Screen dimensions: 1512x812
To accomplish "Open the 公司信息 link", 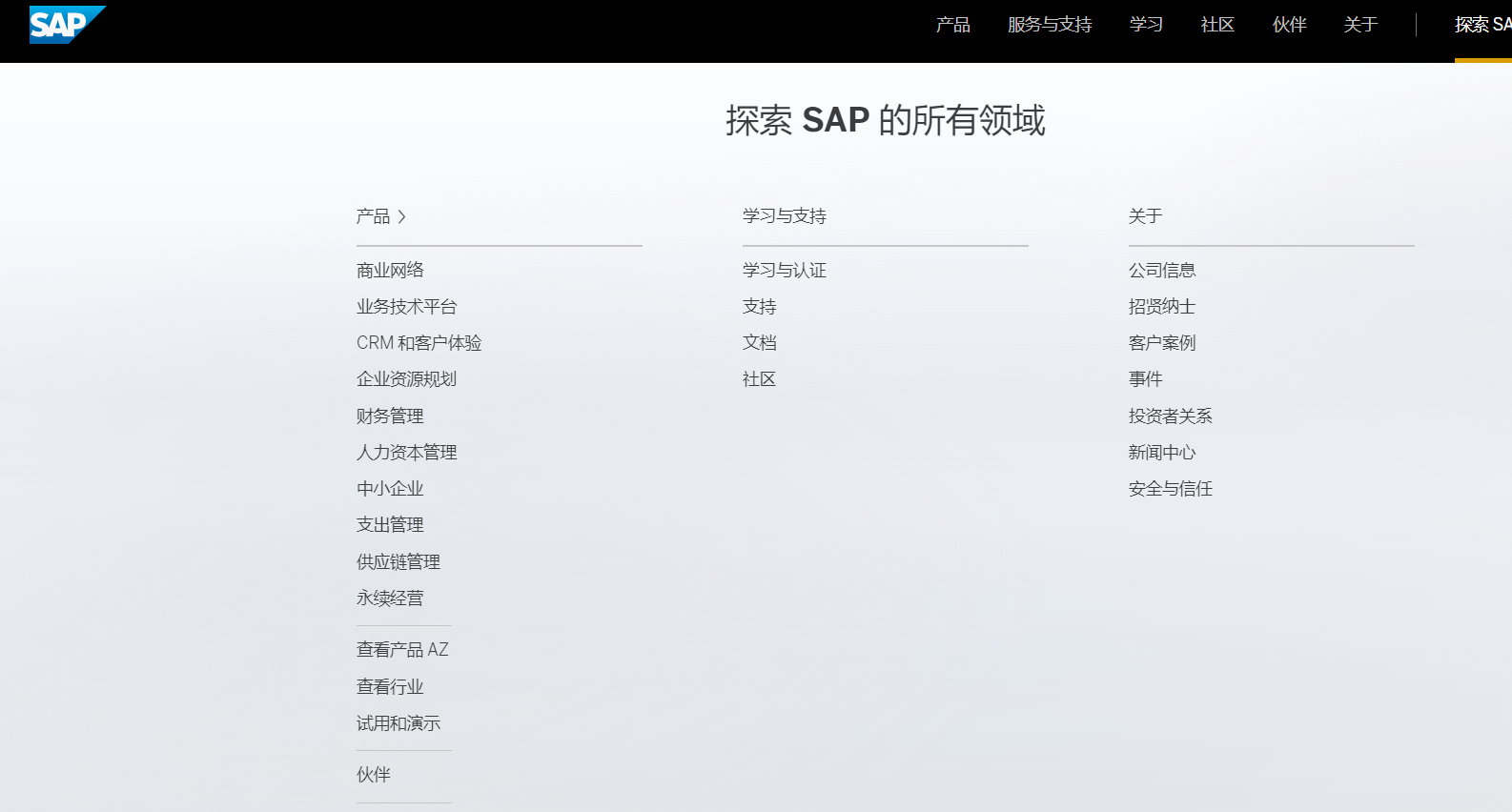I will point(1162,271).
